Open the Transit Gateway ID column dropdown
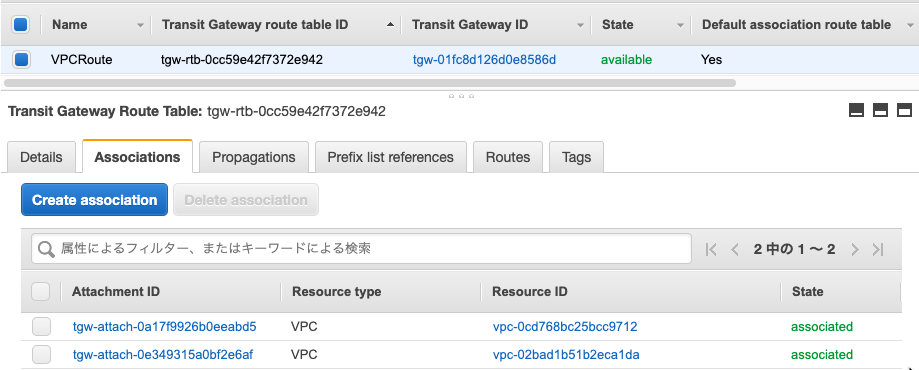The image size is (919, 370). click(x=580, y=25)
